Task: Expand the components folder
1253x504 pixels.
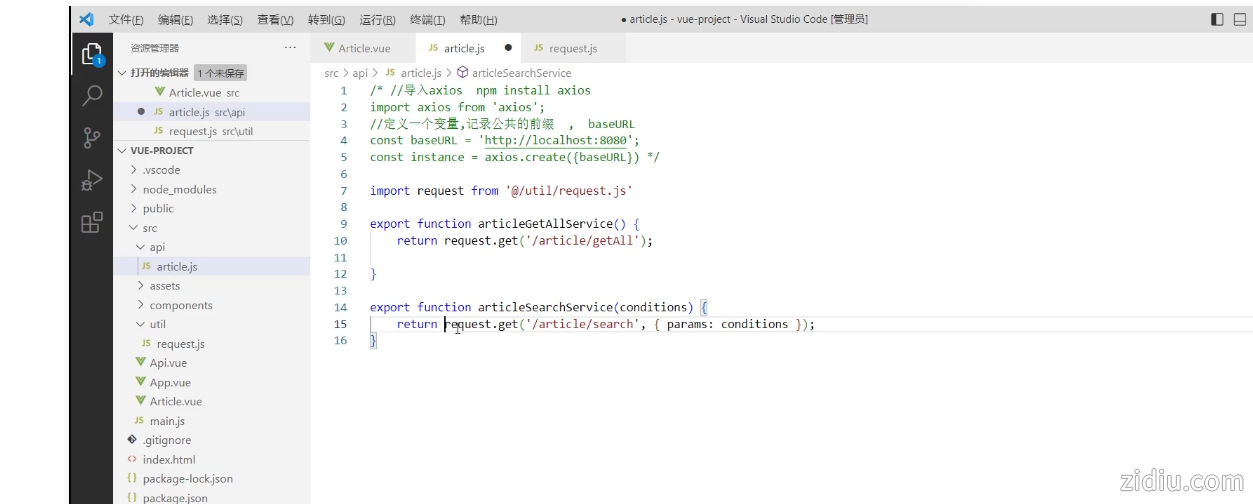Action: pyautogui.click(x=180, y=305)
